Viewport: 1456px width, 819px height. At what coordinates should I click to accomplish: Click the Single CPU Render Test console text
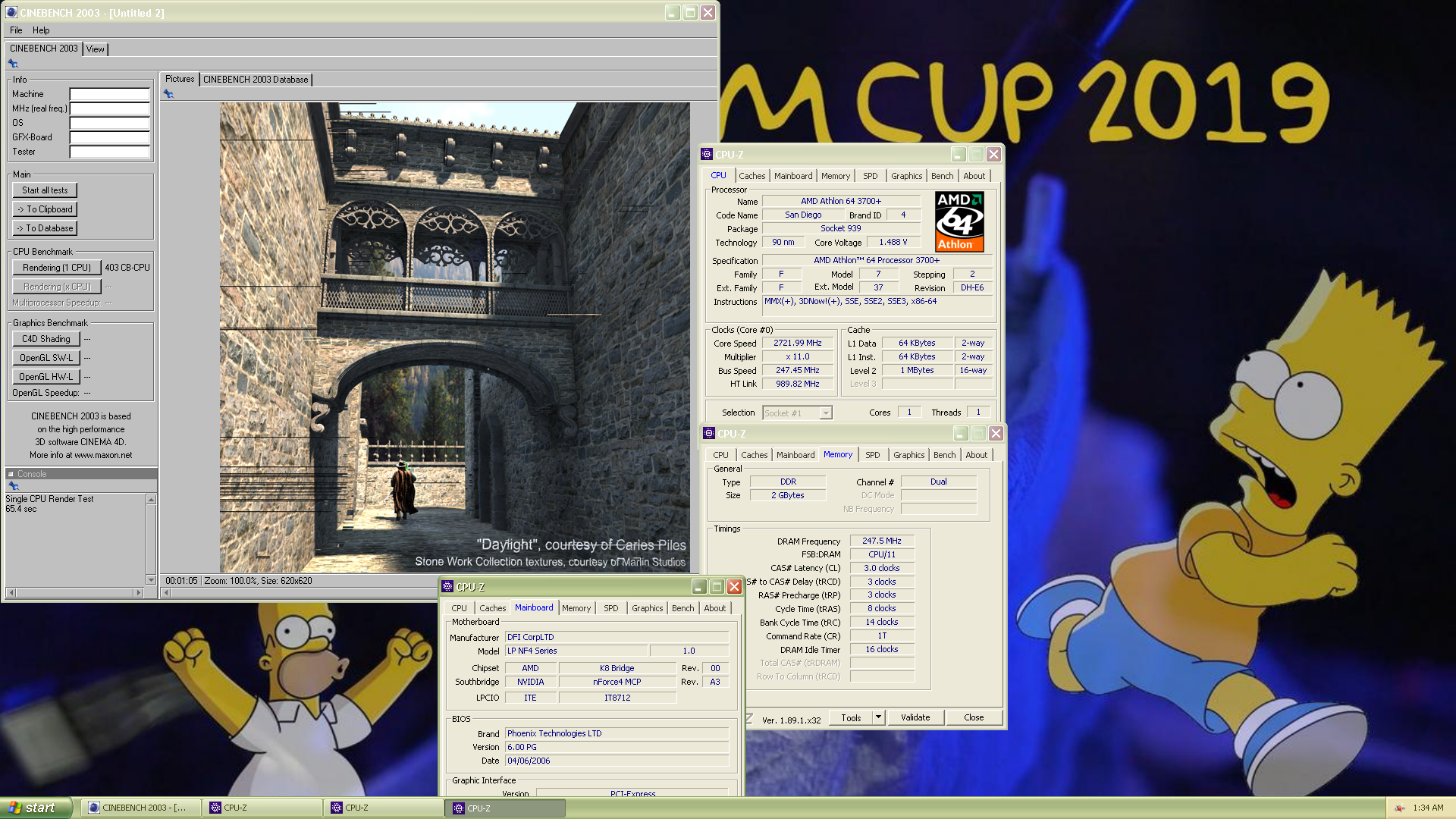coord(49,499)
